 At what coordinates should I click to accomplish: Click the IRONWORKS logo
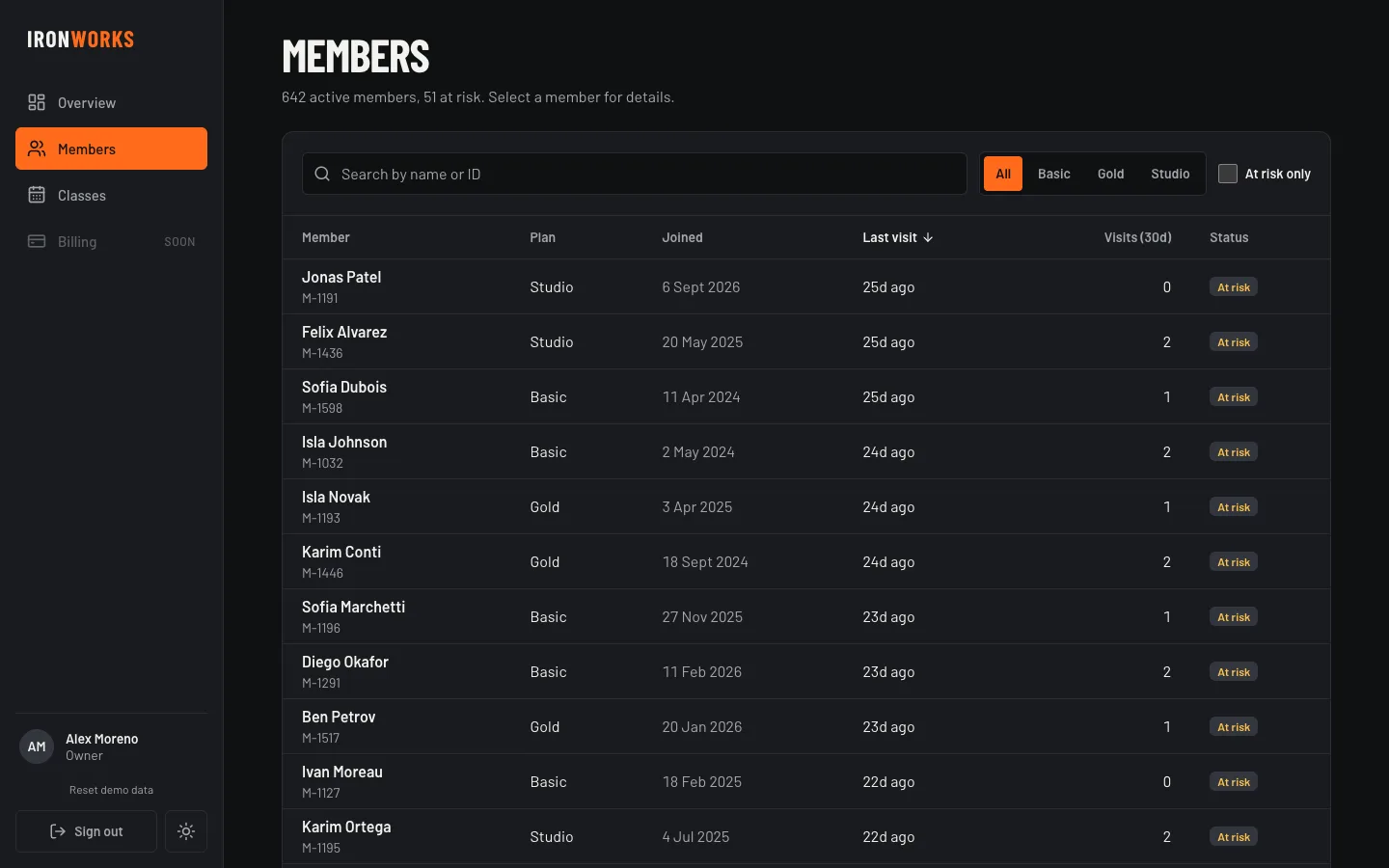click(x=81, y=40)
